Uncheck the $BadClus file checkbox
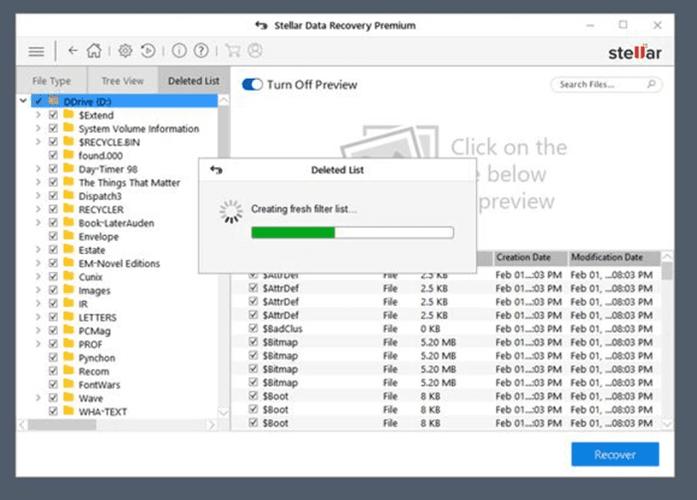697x500 pixels. (x=253, y=328)
